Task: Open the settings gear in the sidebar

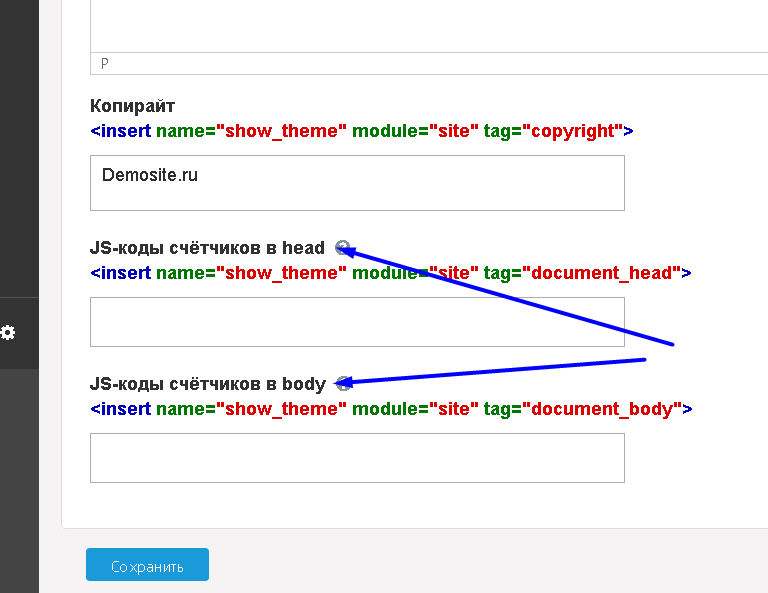Action: [x=8, y=333]
